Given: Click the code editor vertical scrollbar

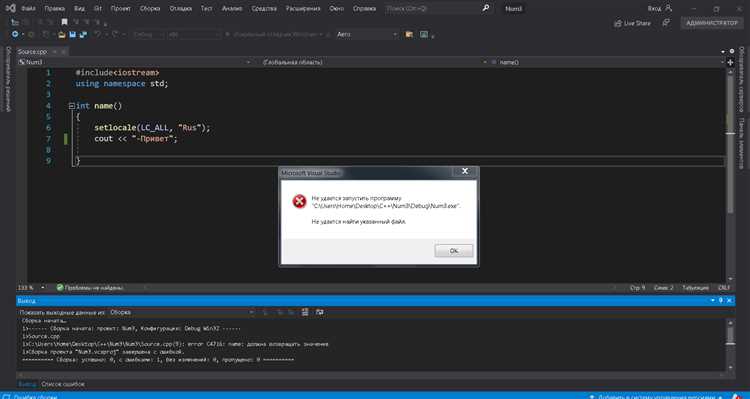Looking at the screenshot, I should coord(730,176).
